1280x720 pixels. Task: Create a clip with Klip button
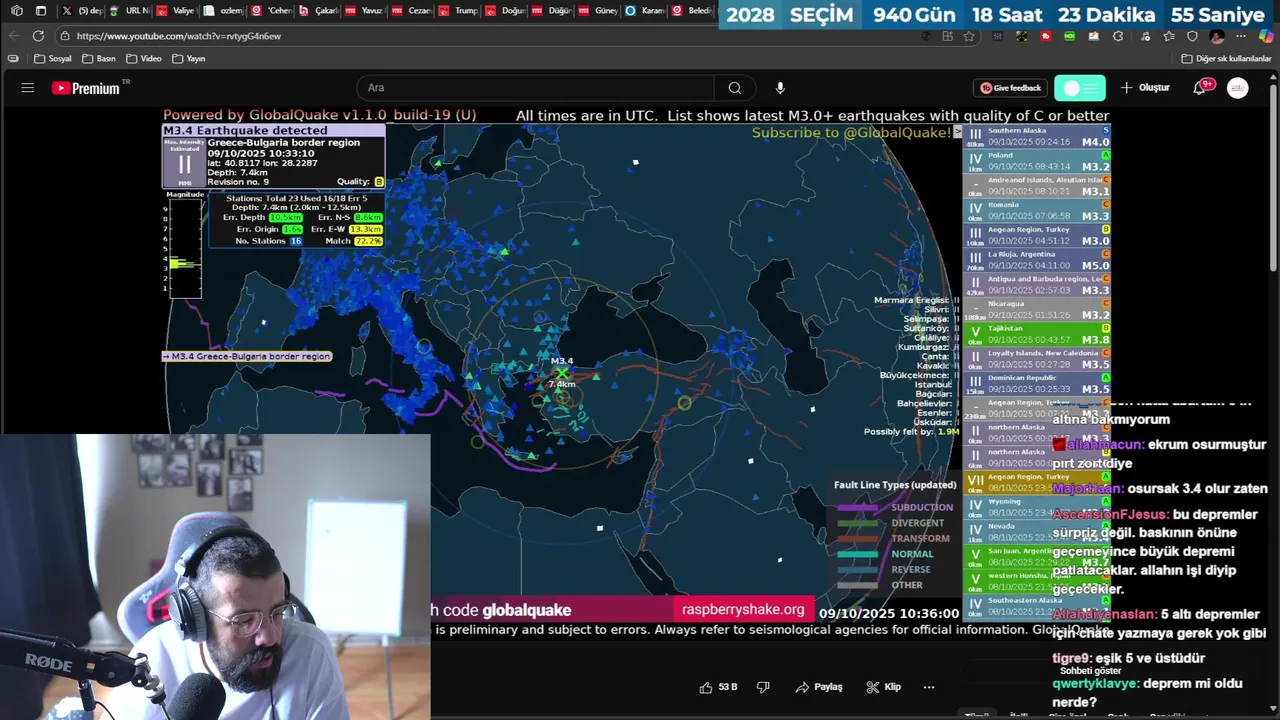[884, 687]
